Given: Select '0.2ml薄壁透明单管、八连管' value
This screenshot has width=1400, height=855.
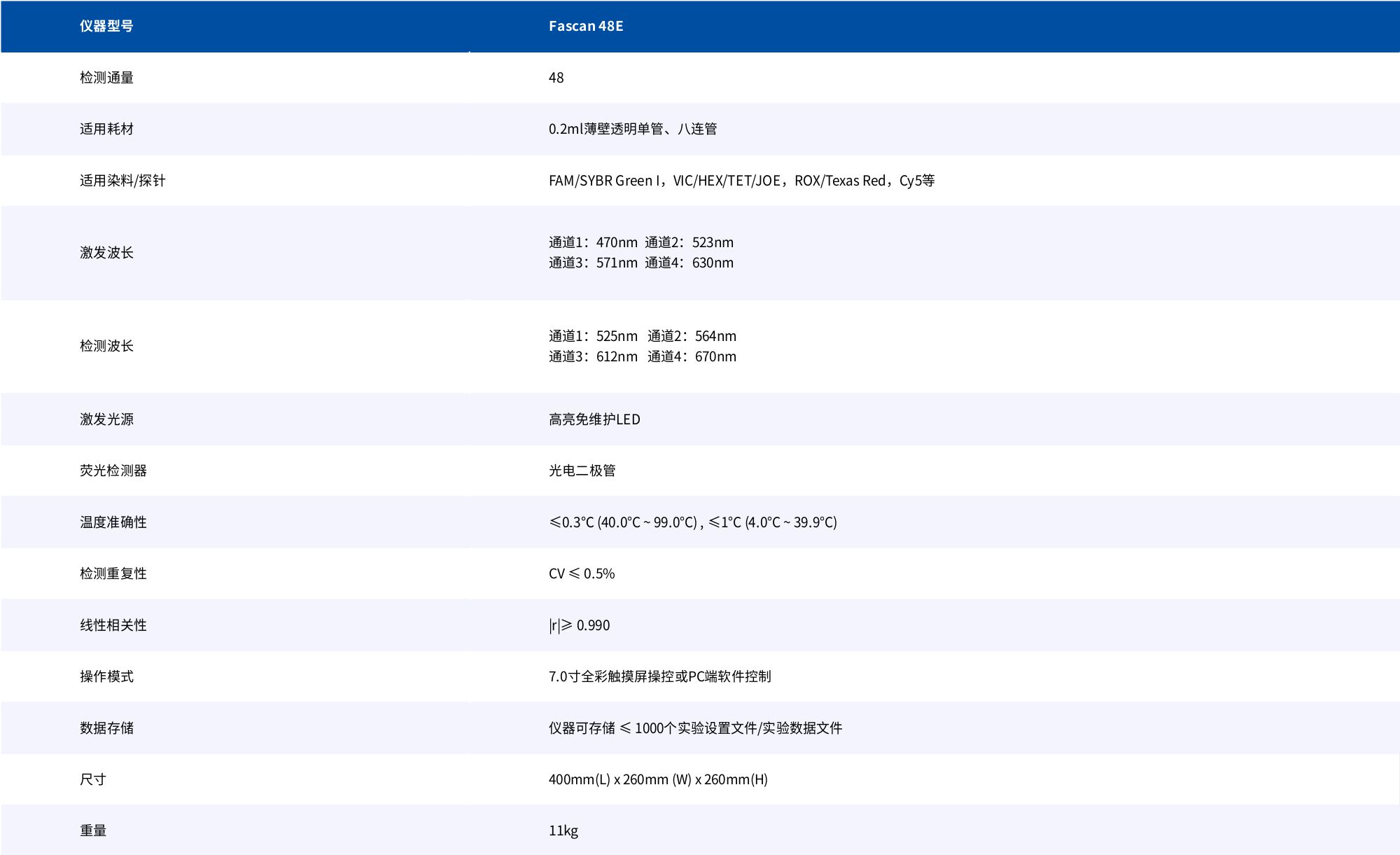Looking at the screenshot, I should tap(633, 129).
